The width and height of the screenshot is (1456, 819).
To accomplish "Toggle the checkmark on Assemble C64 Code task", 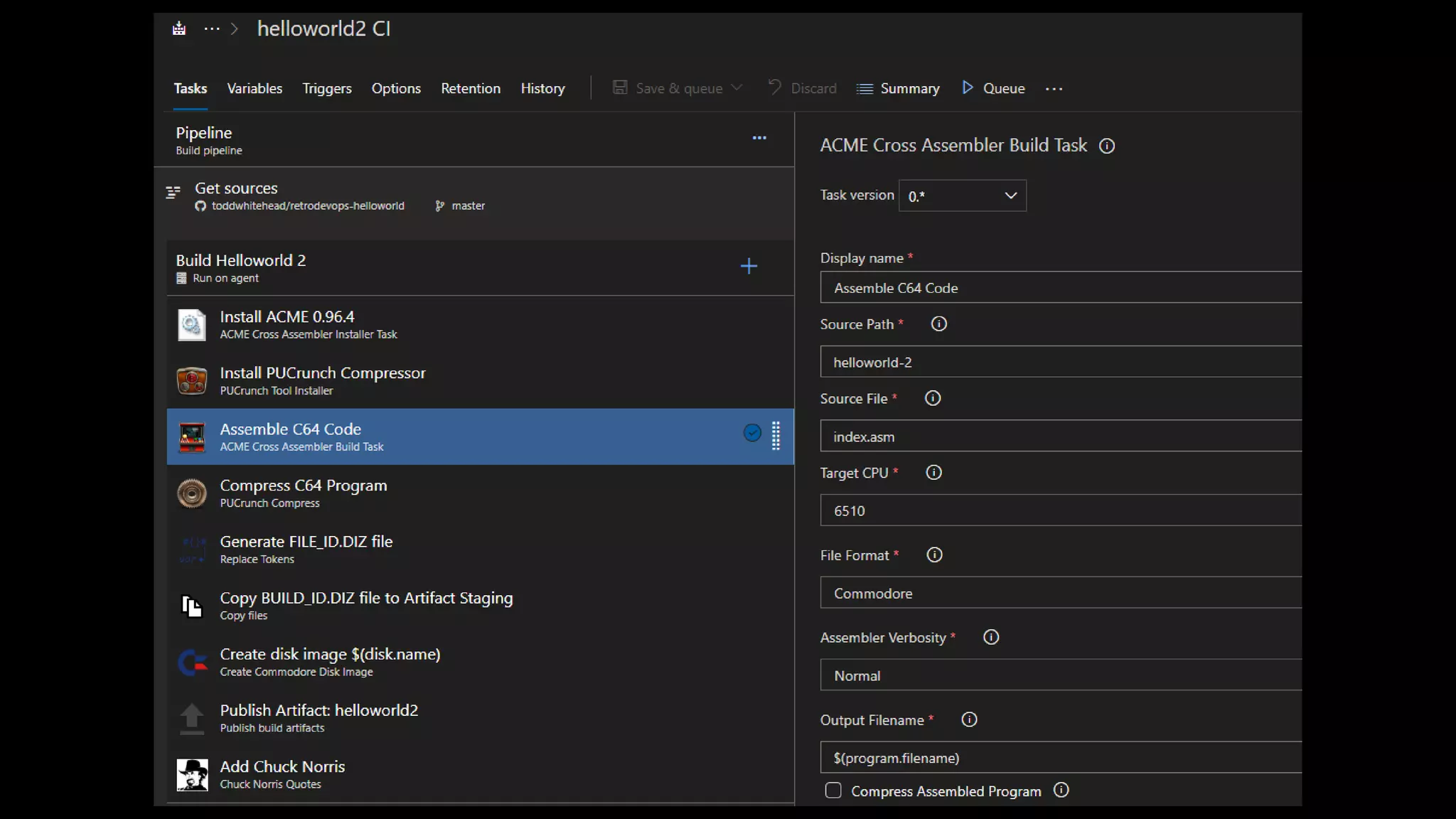I will tap(752, 433).
